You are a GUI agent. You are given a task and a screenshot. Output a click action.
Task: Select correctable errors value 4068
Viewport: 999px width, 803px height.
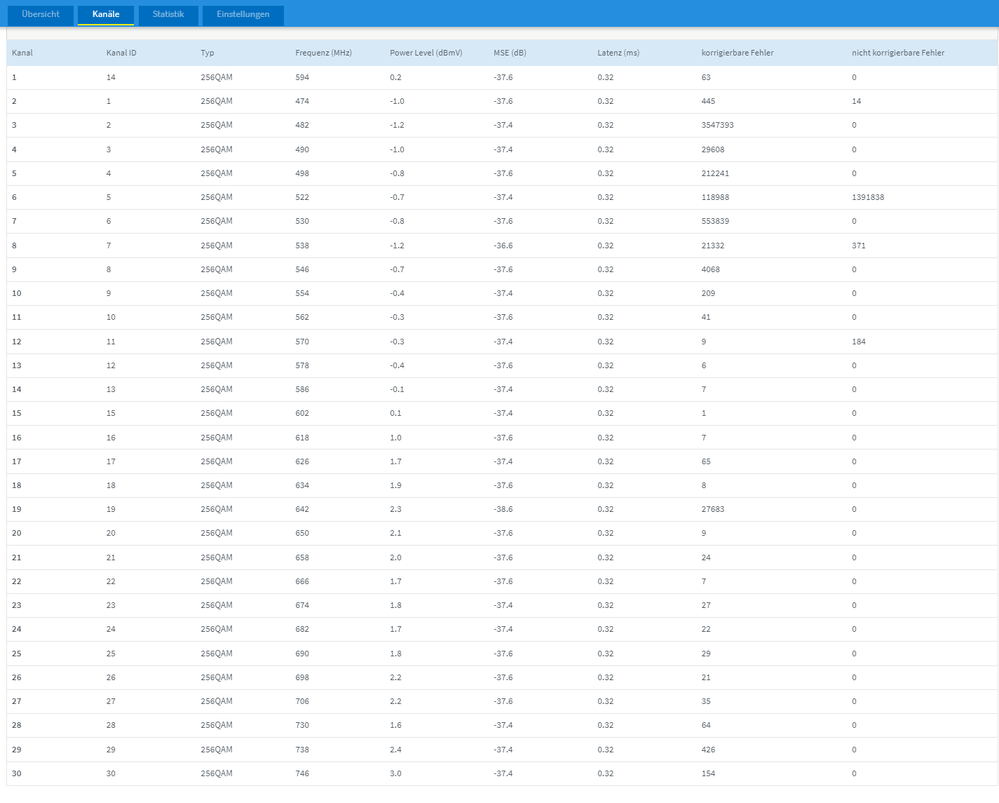click(710, 270)
